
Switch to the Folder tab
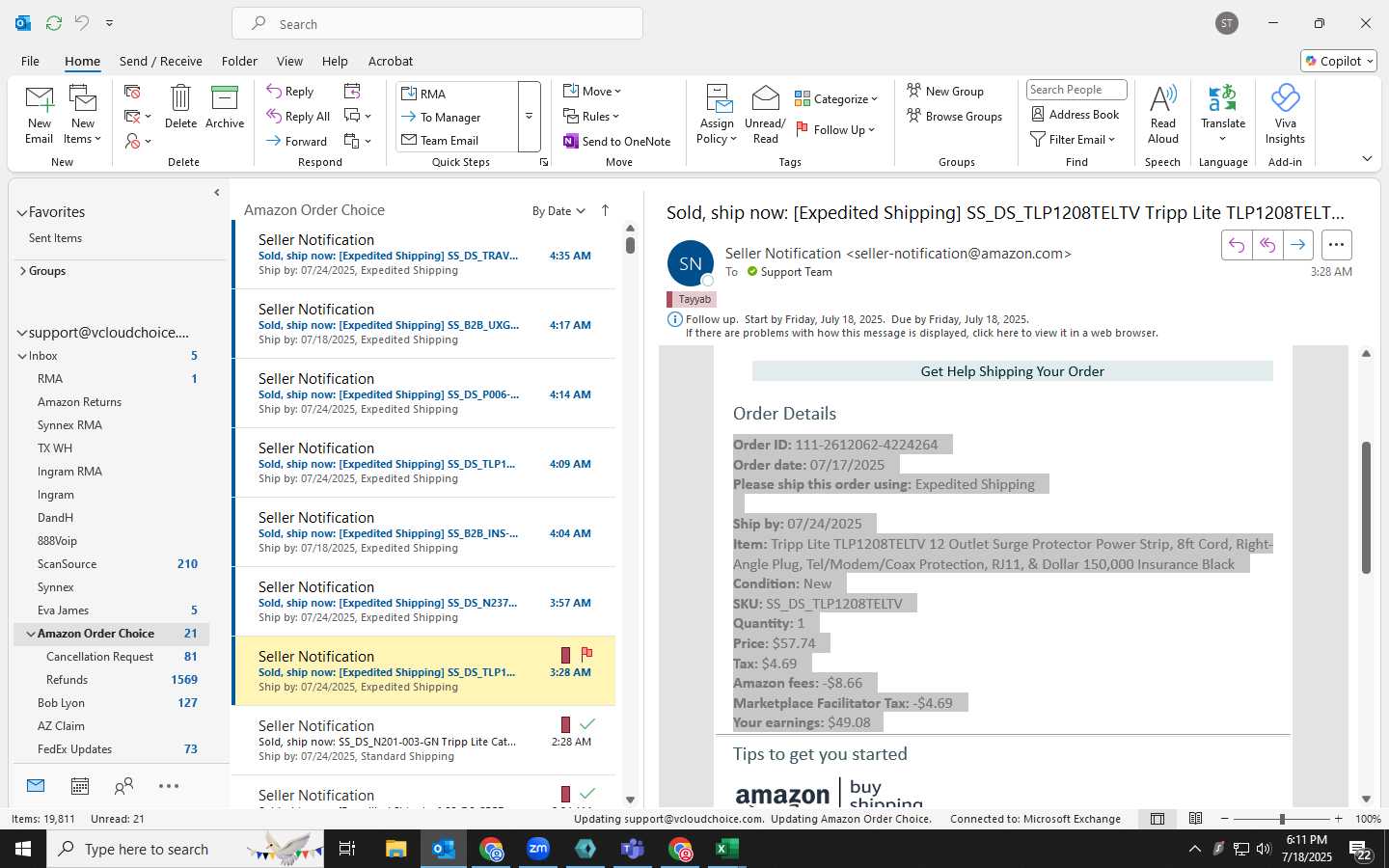click(x=239, y=61)
